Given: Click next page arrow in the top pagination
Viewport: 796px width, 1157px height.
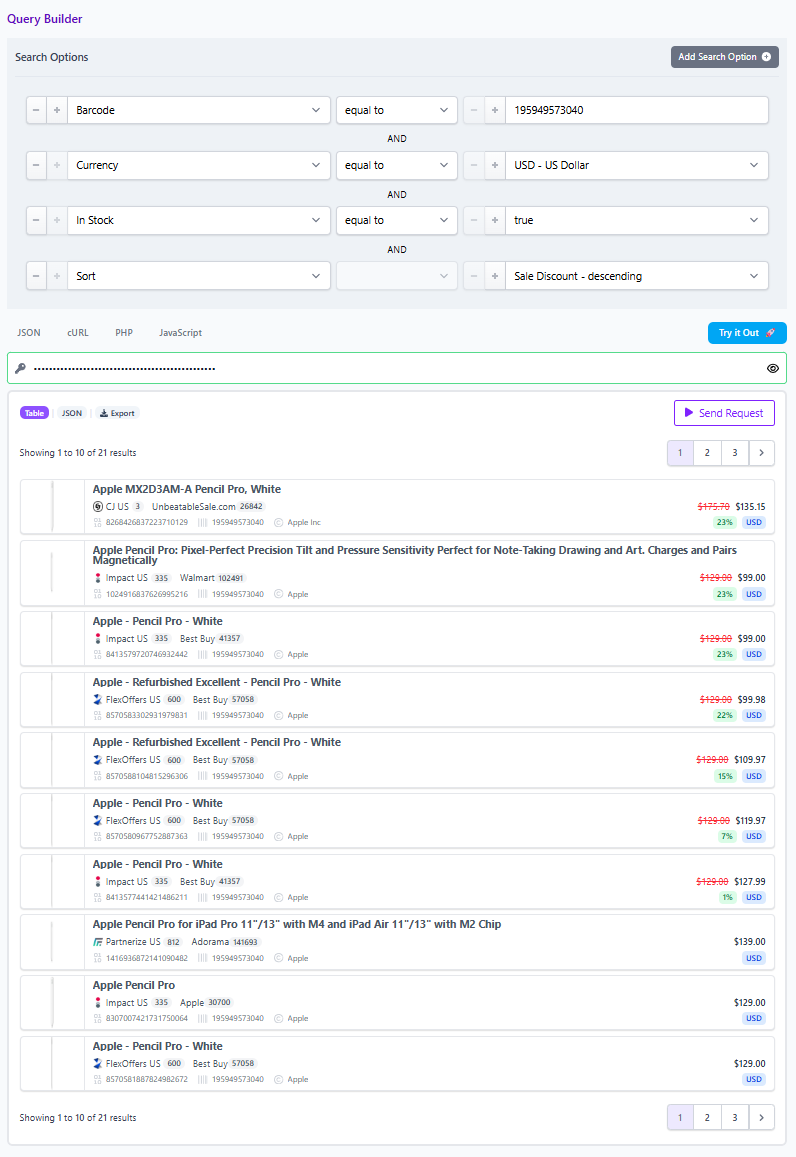Looking at the screenshot, I should click(761, 453).
